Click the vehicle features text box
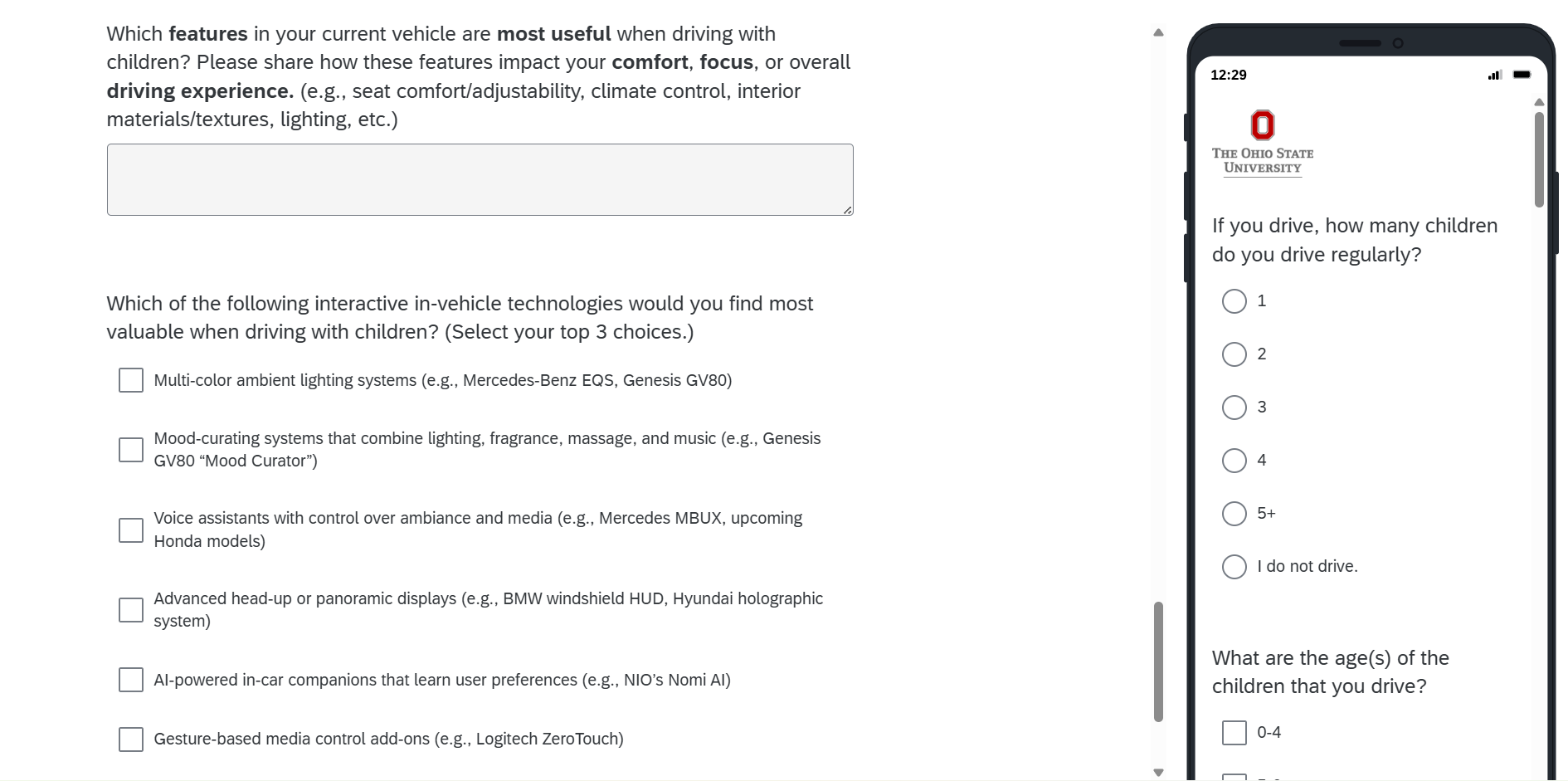This screenshot has width=1568, height=781. point(480,180)
